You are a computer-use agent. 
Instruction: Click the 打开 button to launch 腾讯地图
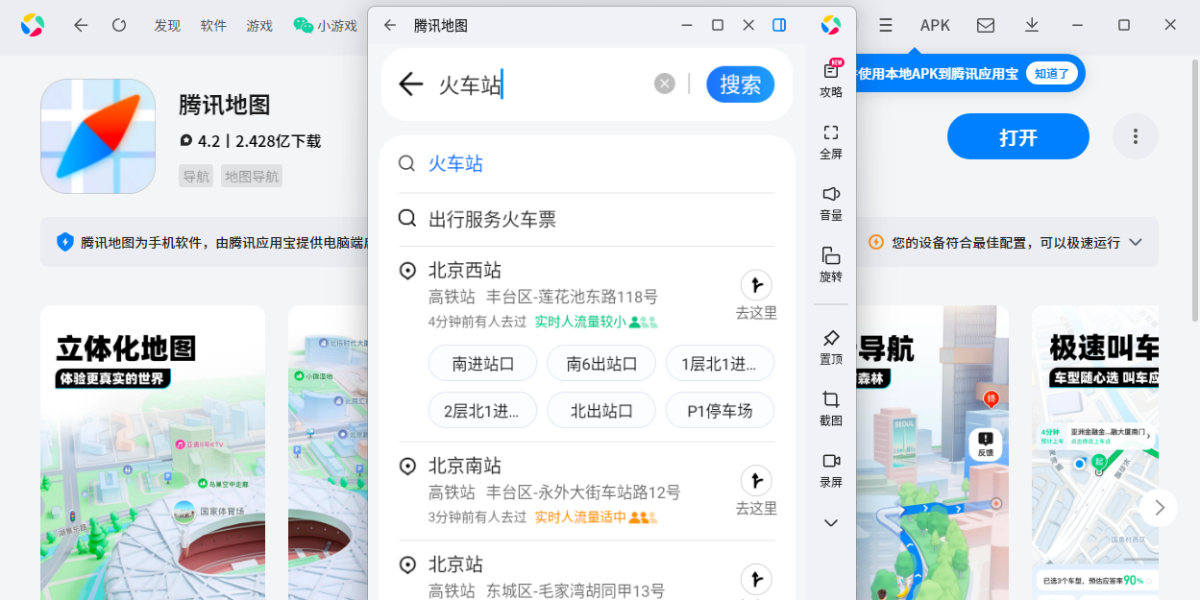pyautogui.click(x=1018, y=136)
